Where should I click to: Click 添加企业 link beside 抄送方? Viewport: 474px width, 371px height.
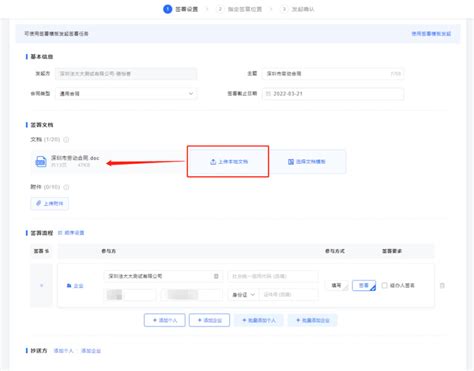point(91,351)
